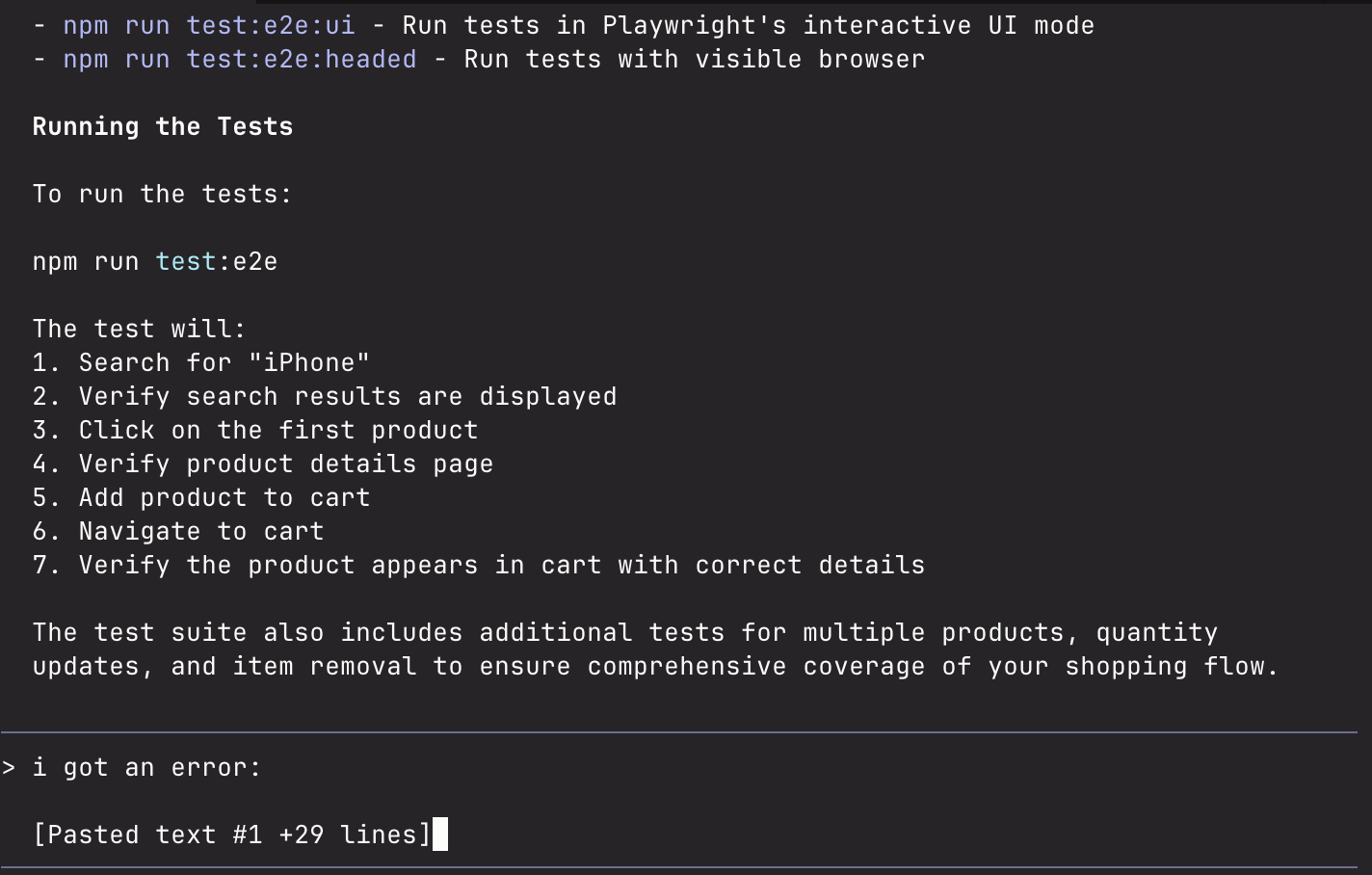Click step 5 "Add product to cart"
1372x875 pixels.
pyautogui.click(x=200, y=497)
